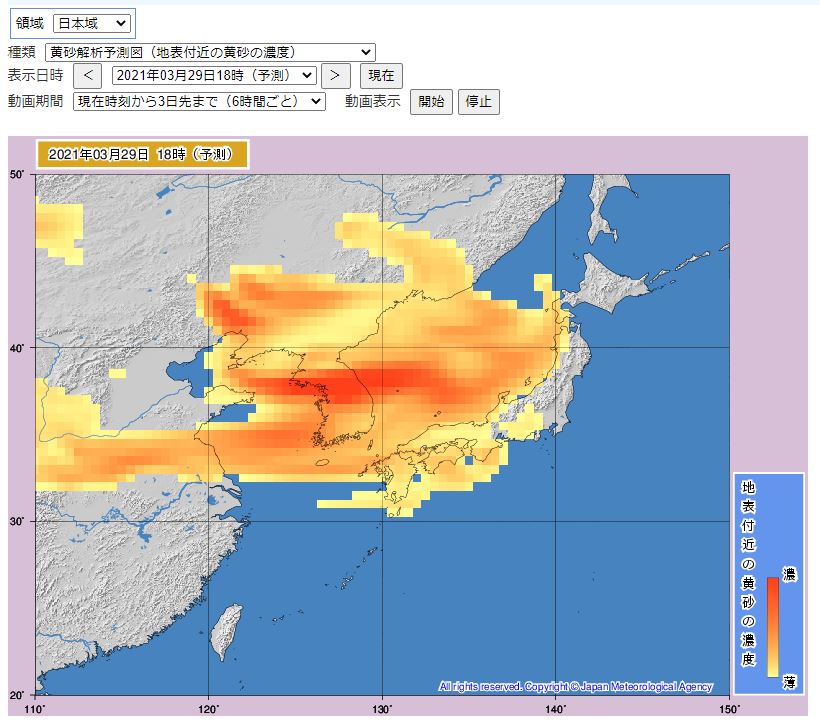
Task: Stop the animation with the 停止 button
Action: 478,101
